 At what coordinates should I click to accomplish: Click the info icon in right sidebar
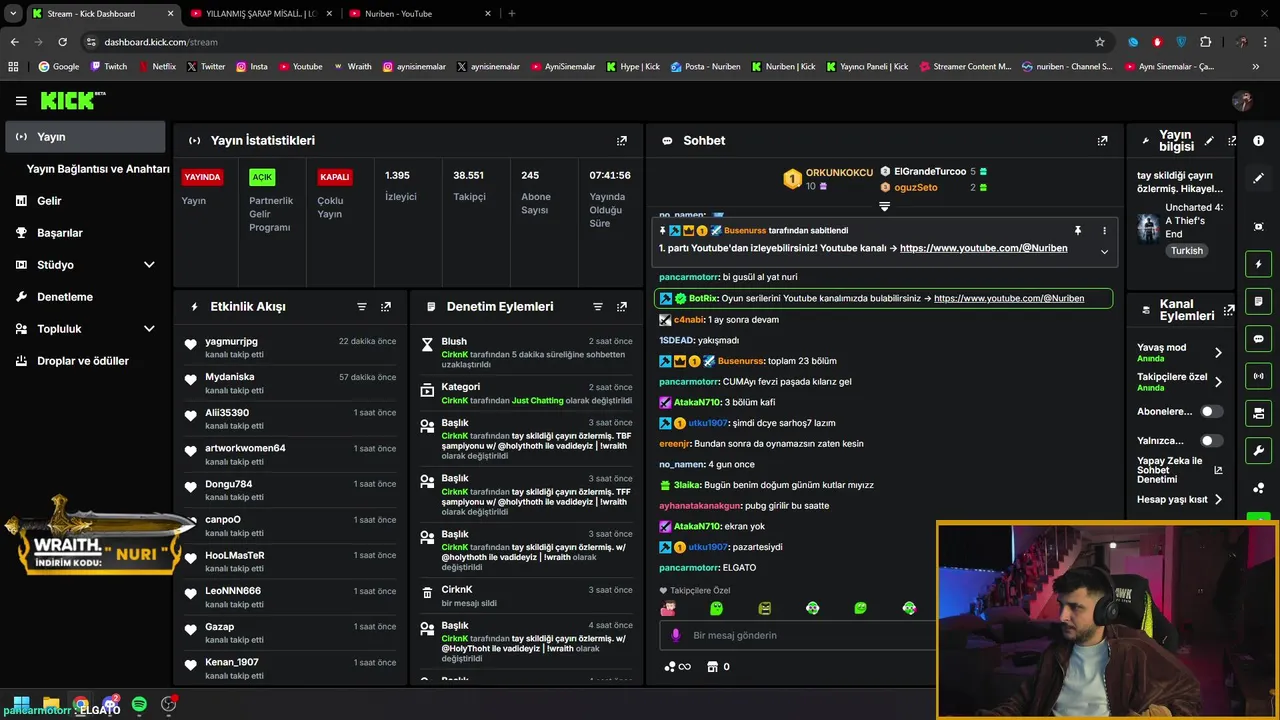pos(1259,141)
